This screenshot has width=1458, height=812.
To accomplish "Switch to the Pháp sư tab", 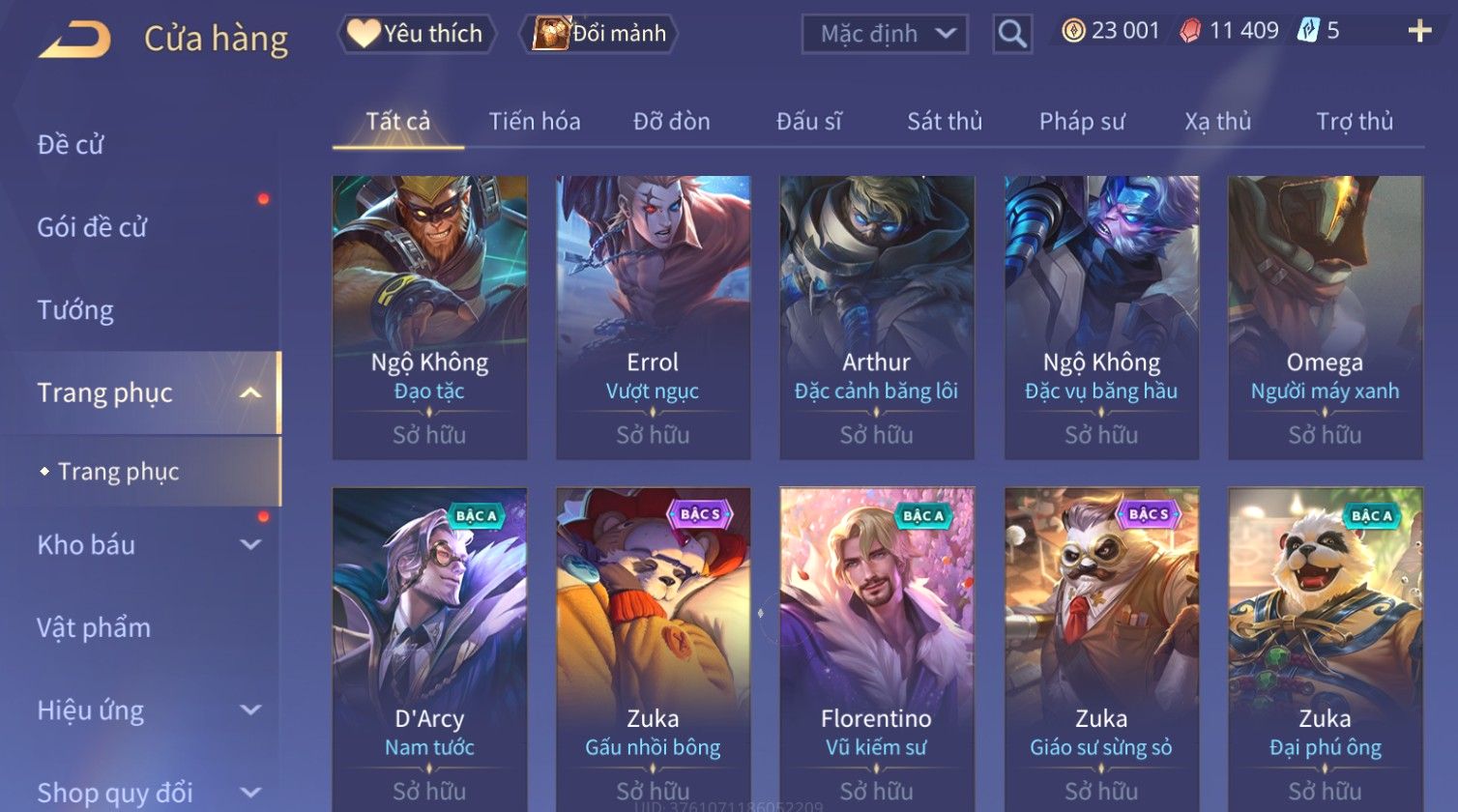I will pos(1082,122).
